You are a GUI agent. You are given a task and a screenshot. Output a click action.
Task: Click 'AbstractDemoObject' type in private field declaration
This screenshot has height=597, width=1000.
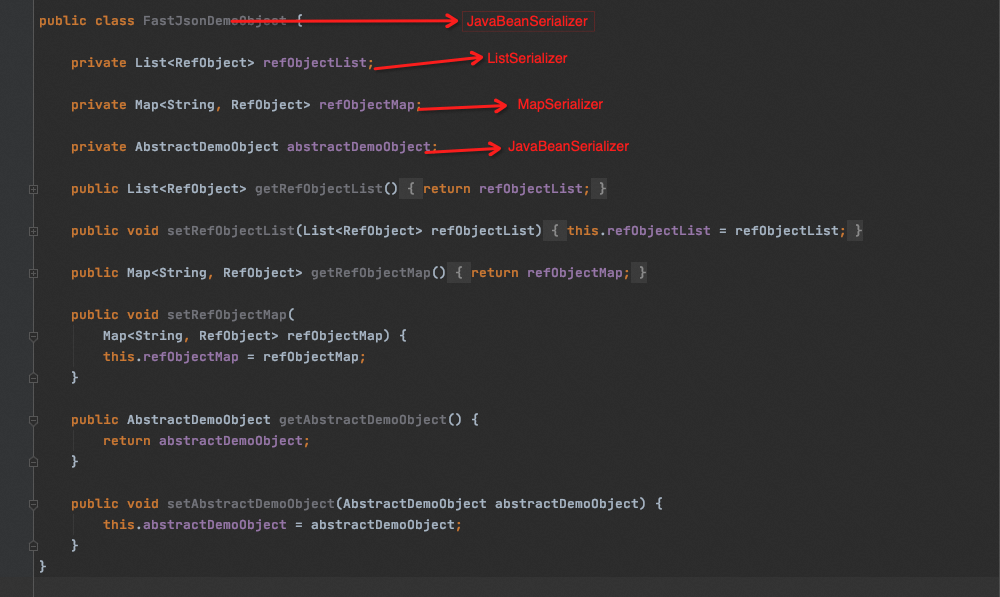coord(207,147)
